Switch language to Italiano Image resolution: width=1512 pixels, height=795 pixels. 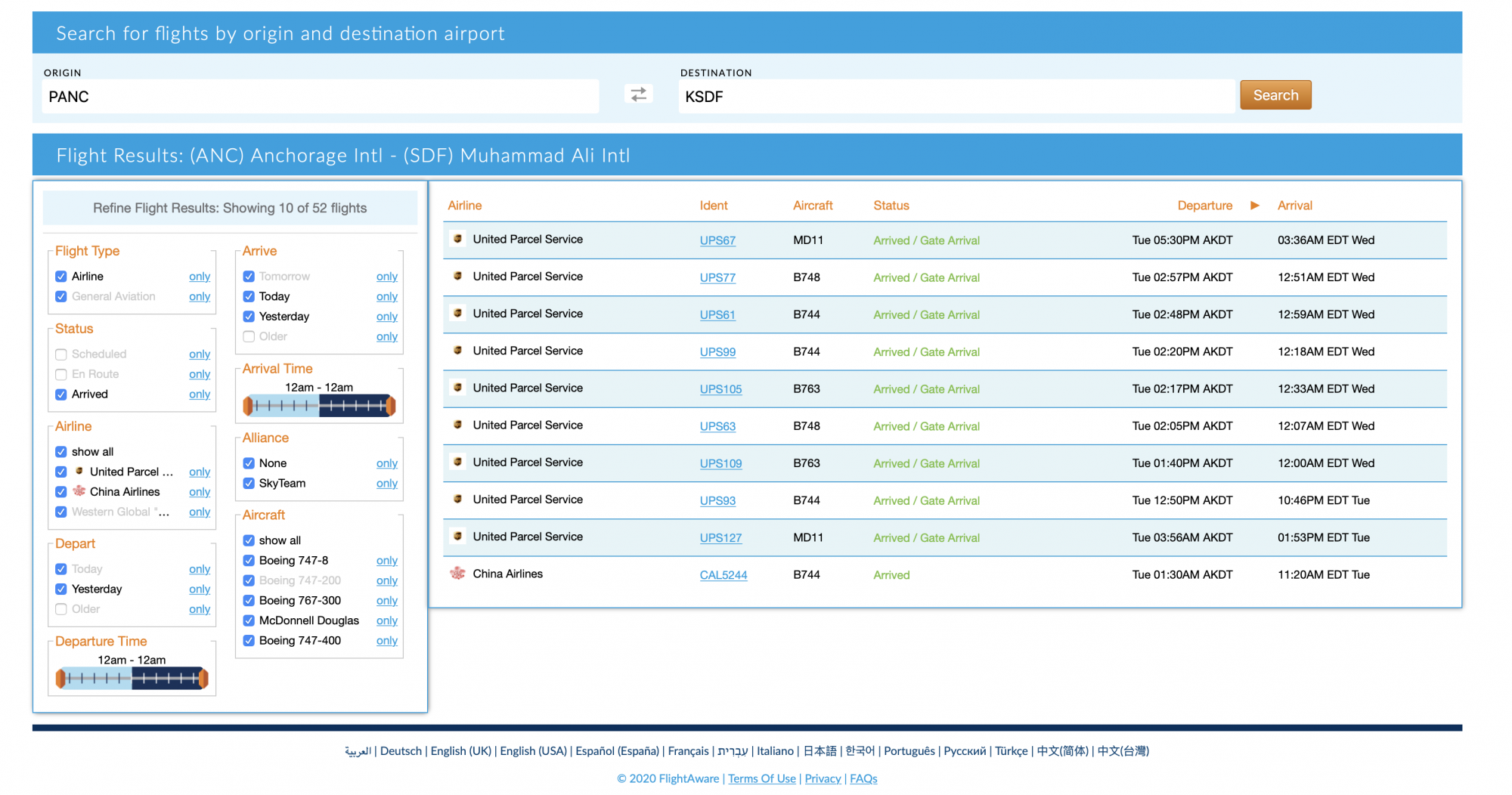point(776,750)
